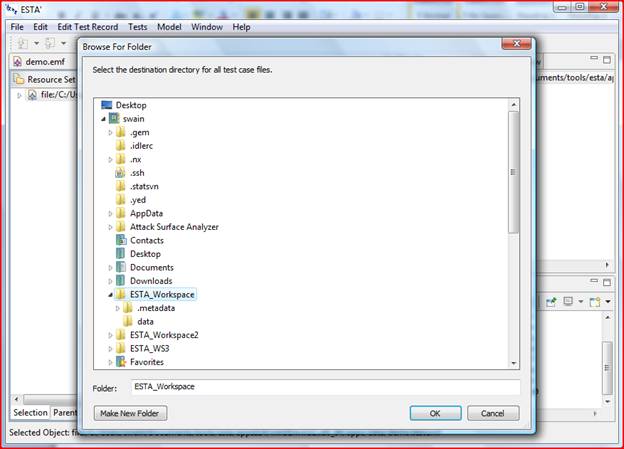Collapse the ESTA_Workspace tree node
The height and width of the screenshot is (449, 624).
point(110,295)
